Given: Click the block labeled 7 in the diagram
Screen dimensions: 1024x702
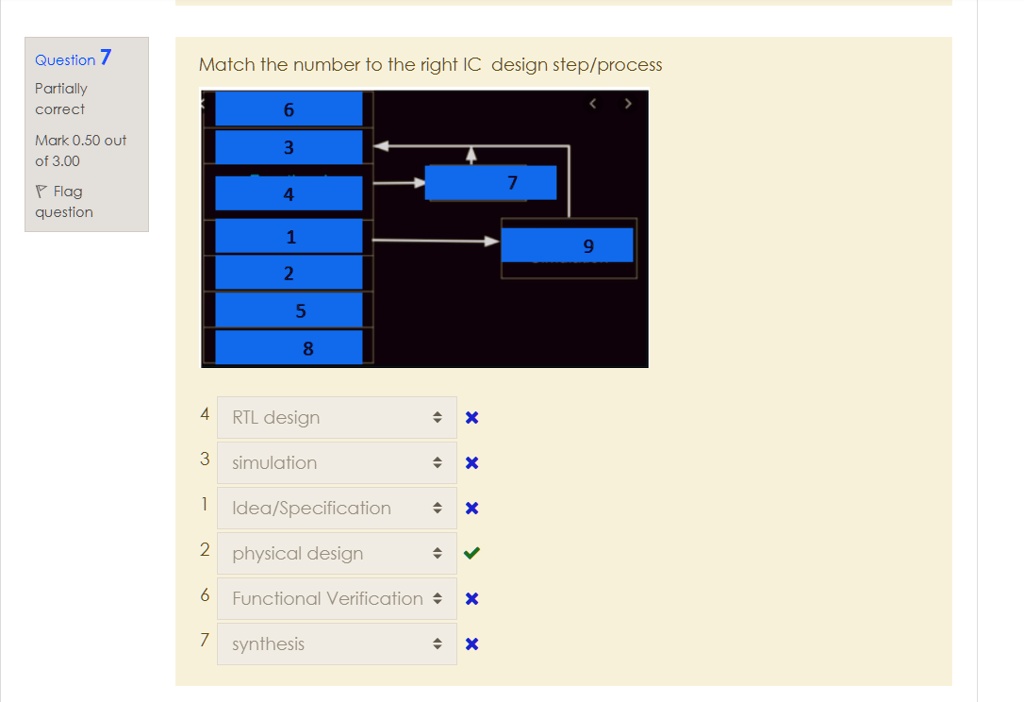Looking at the screenshot, I should pyautogui.click(x=490, y=183).
